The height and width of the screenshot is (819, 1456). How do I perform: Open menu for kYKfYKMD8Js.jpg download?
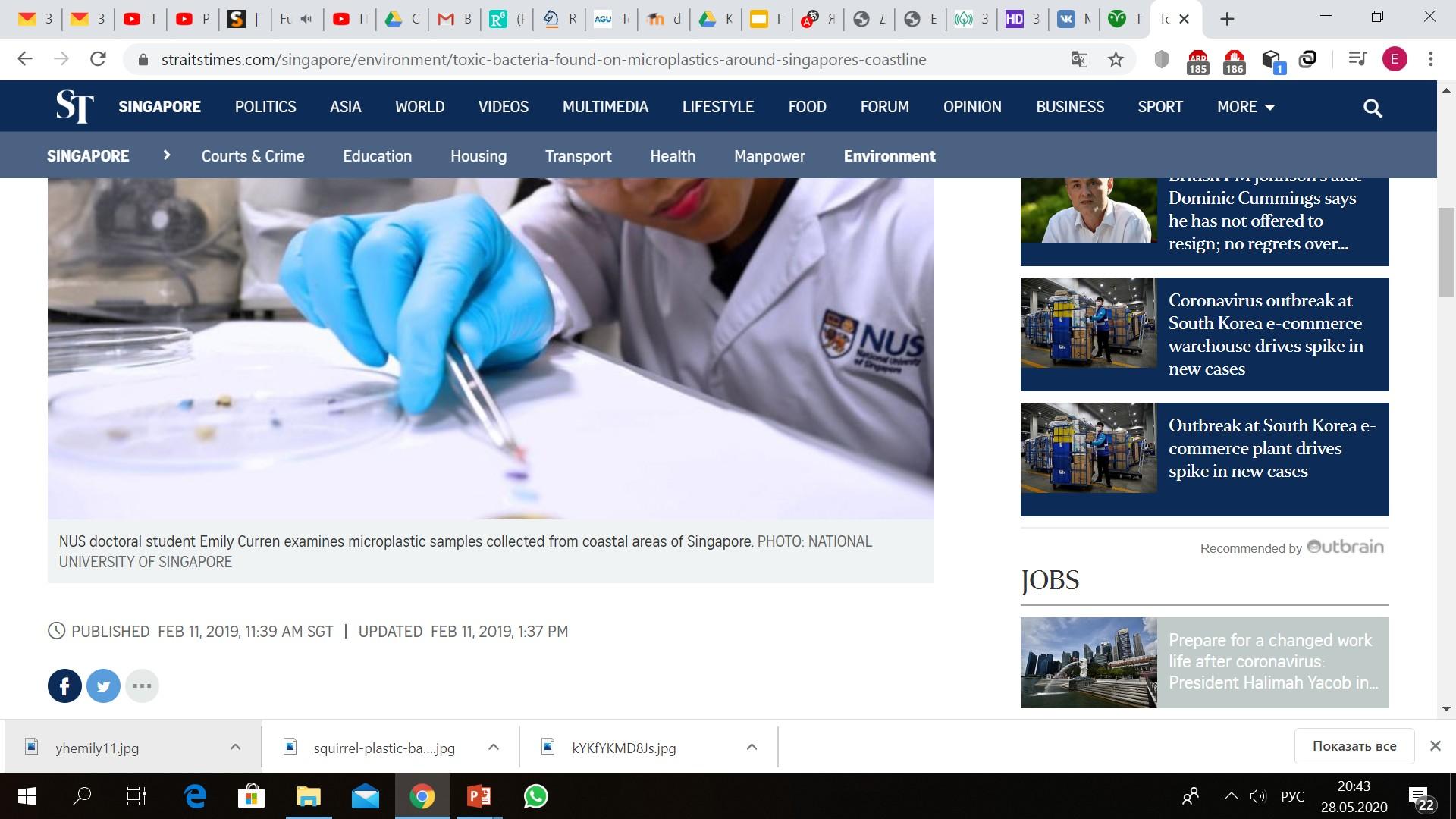coord(752,747)
